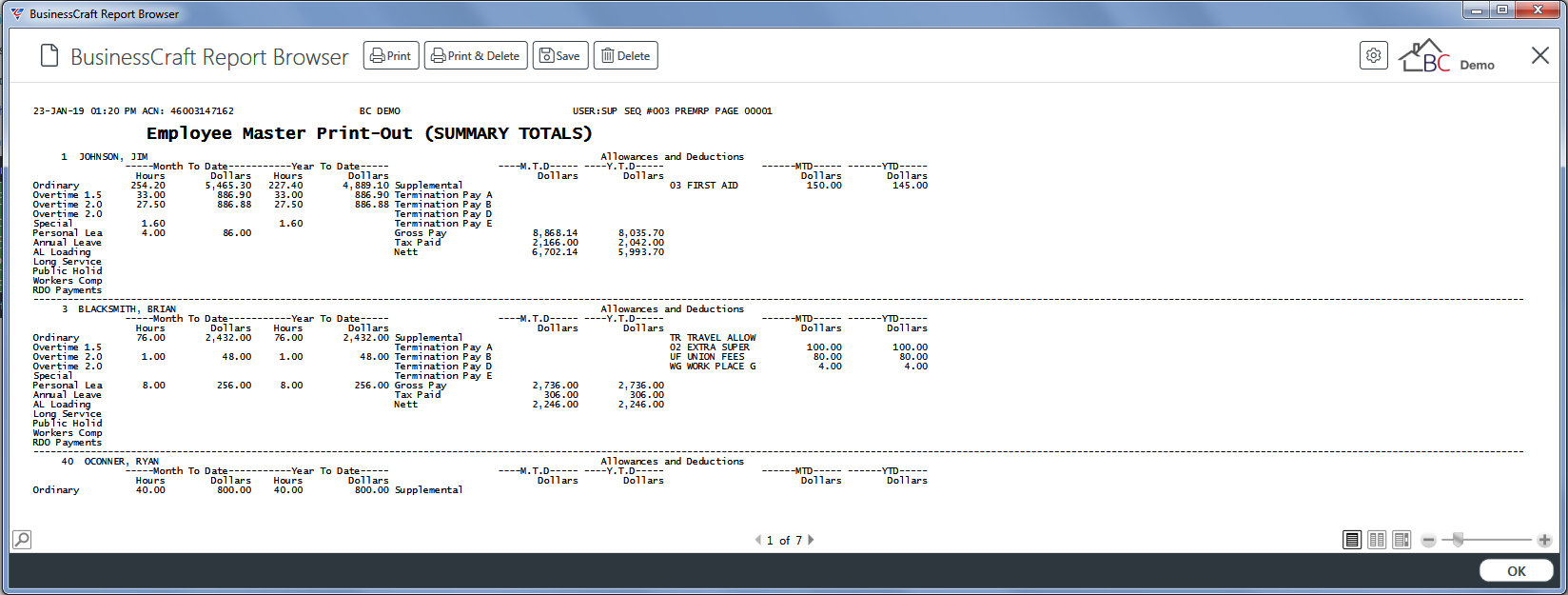The width and height of the screenshot is (1568, 595).
Task: Click the overtime dollars value '886.90' under Month To Date
Action: click(235, 195)
